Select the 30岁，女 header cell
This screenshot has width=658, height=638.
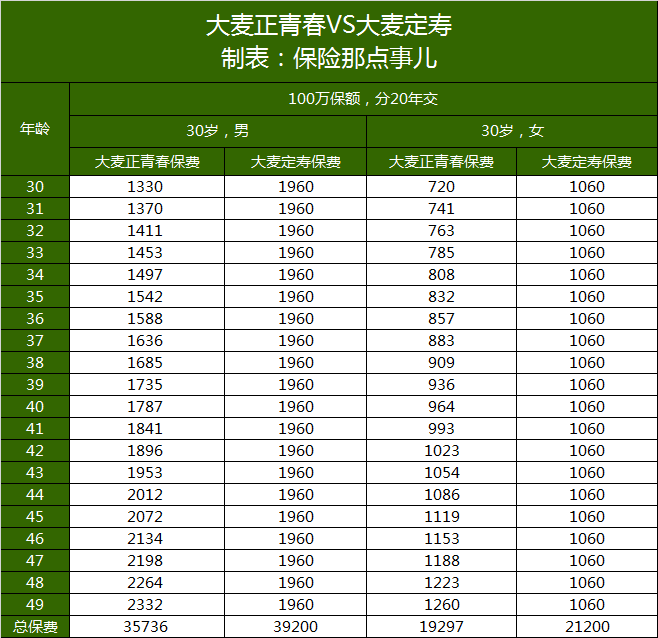(x=512, y=131)
